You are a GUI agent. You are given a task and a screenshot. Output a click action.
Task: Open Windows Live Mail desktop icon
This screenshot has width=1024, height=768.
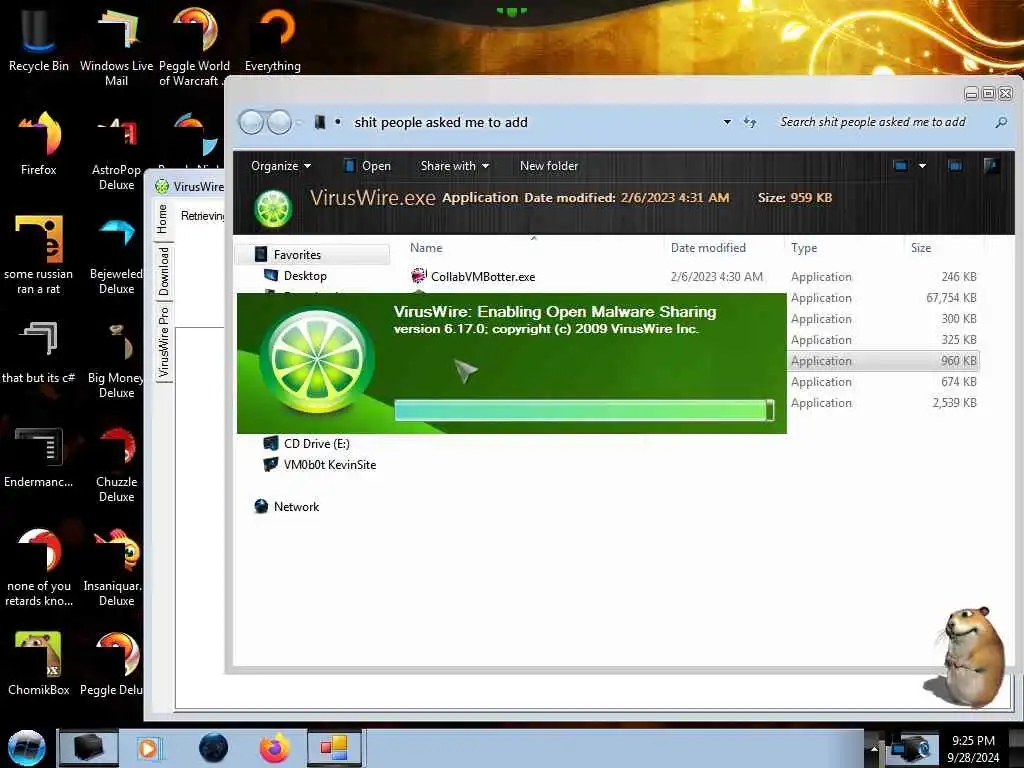click(x=116, y=46)
